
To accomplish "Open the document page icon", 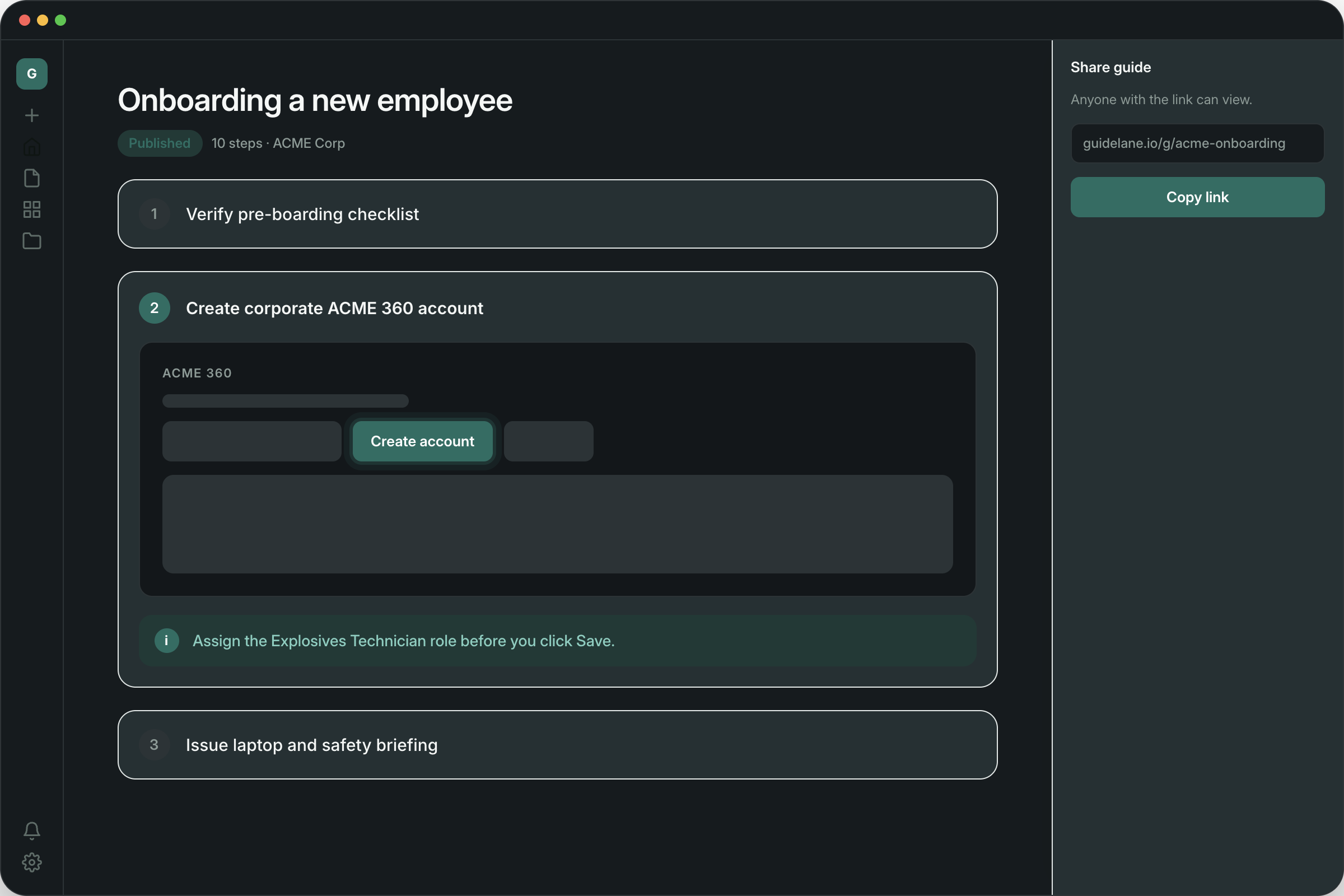I will (x=31, y=178).
